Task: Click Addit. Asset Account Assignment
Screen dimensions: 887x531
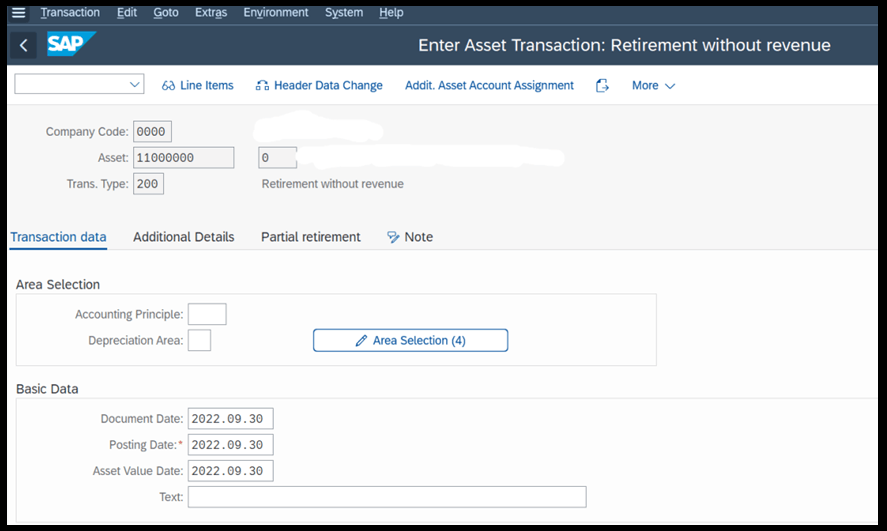Action: (489, 85)
